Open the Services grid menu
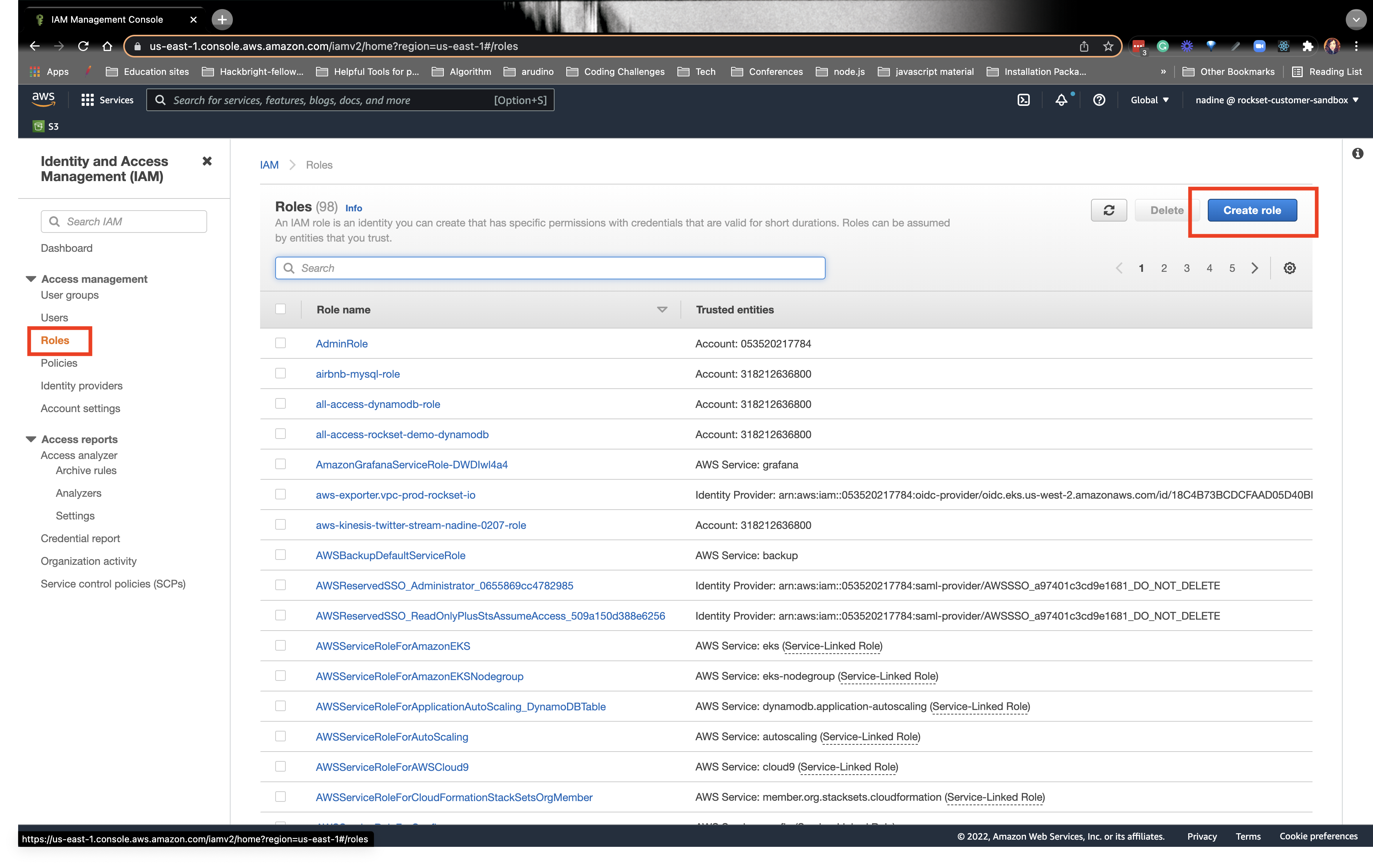The width and height of the screenshot is (1373, 868). [107, 100]
